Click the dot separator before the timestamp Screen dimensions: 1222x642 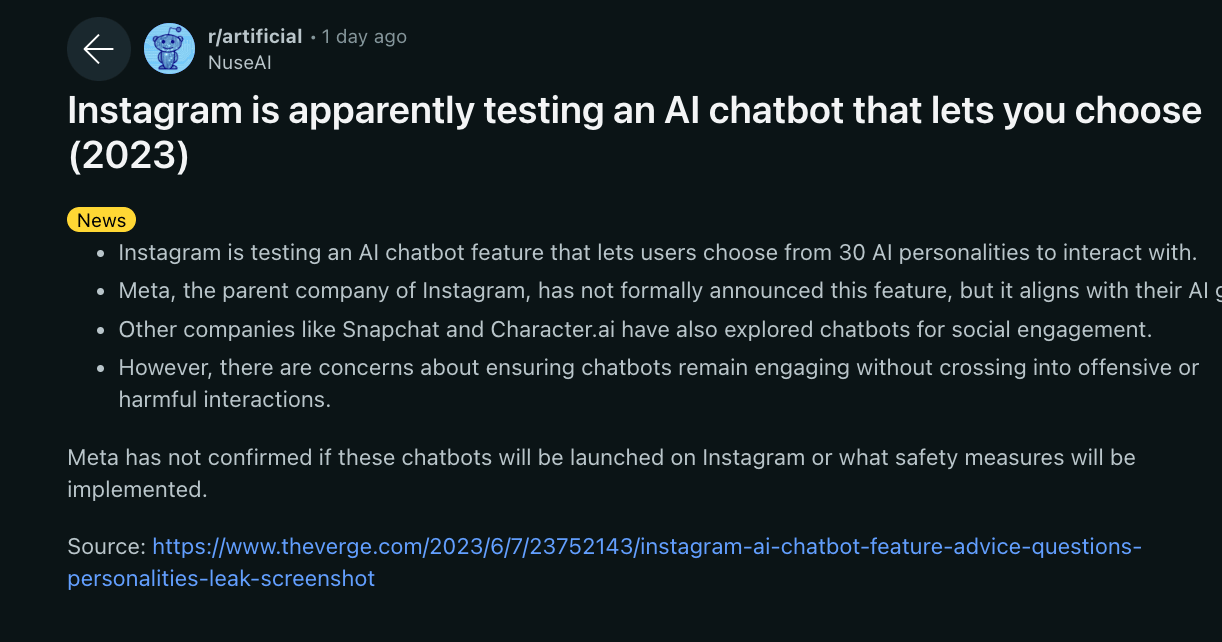[x=313, y=37]
